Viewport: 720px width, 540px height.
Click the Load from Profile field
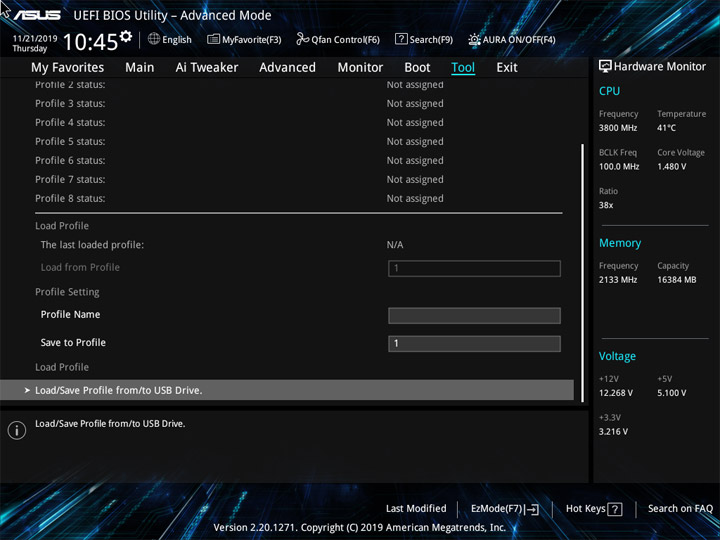(x=474, y=268)
